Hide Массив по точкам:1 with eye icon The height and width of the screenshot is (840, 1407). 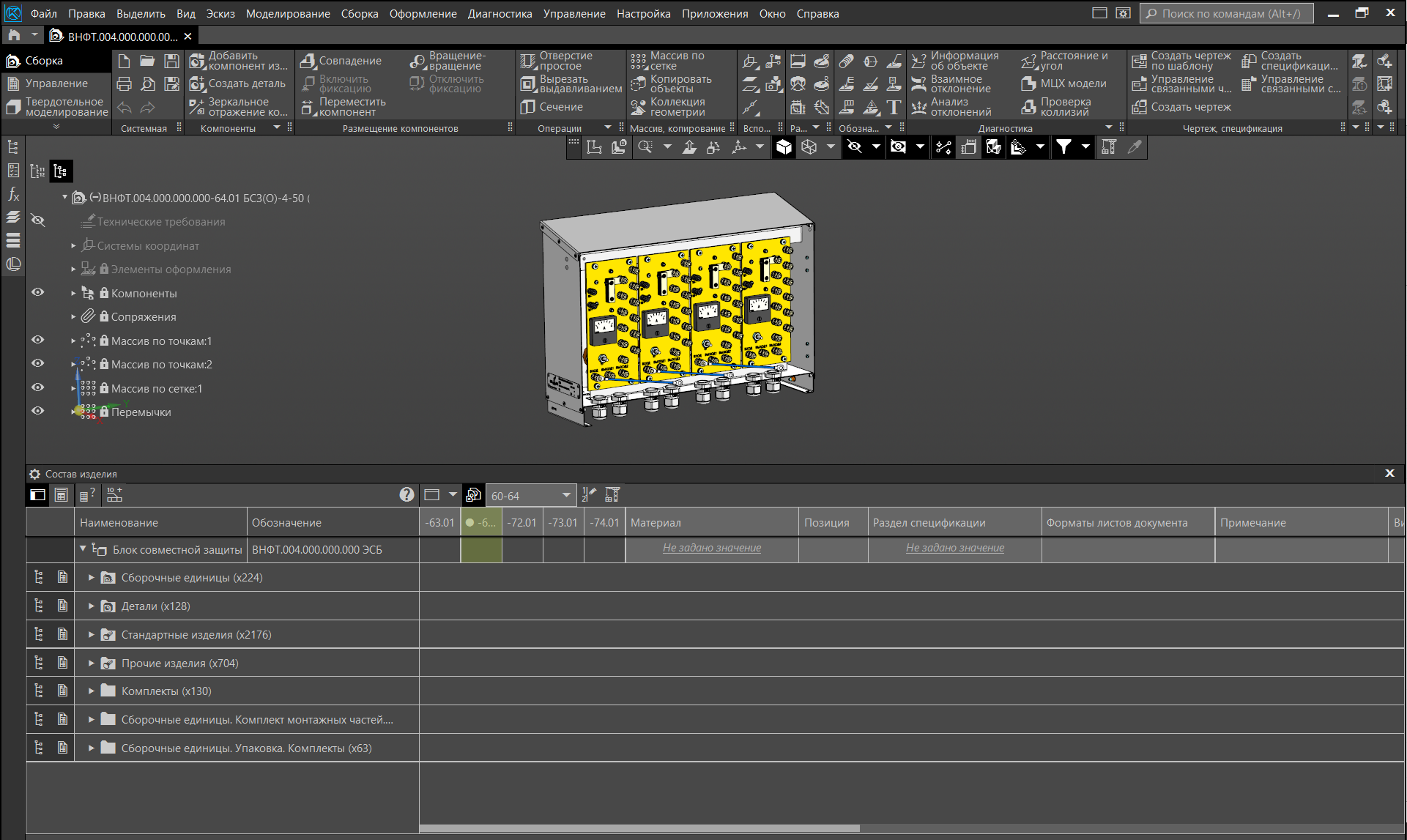(38, 341)
